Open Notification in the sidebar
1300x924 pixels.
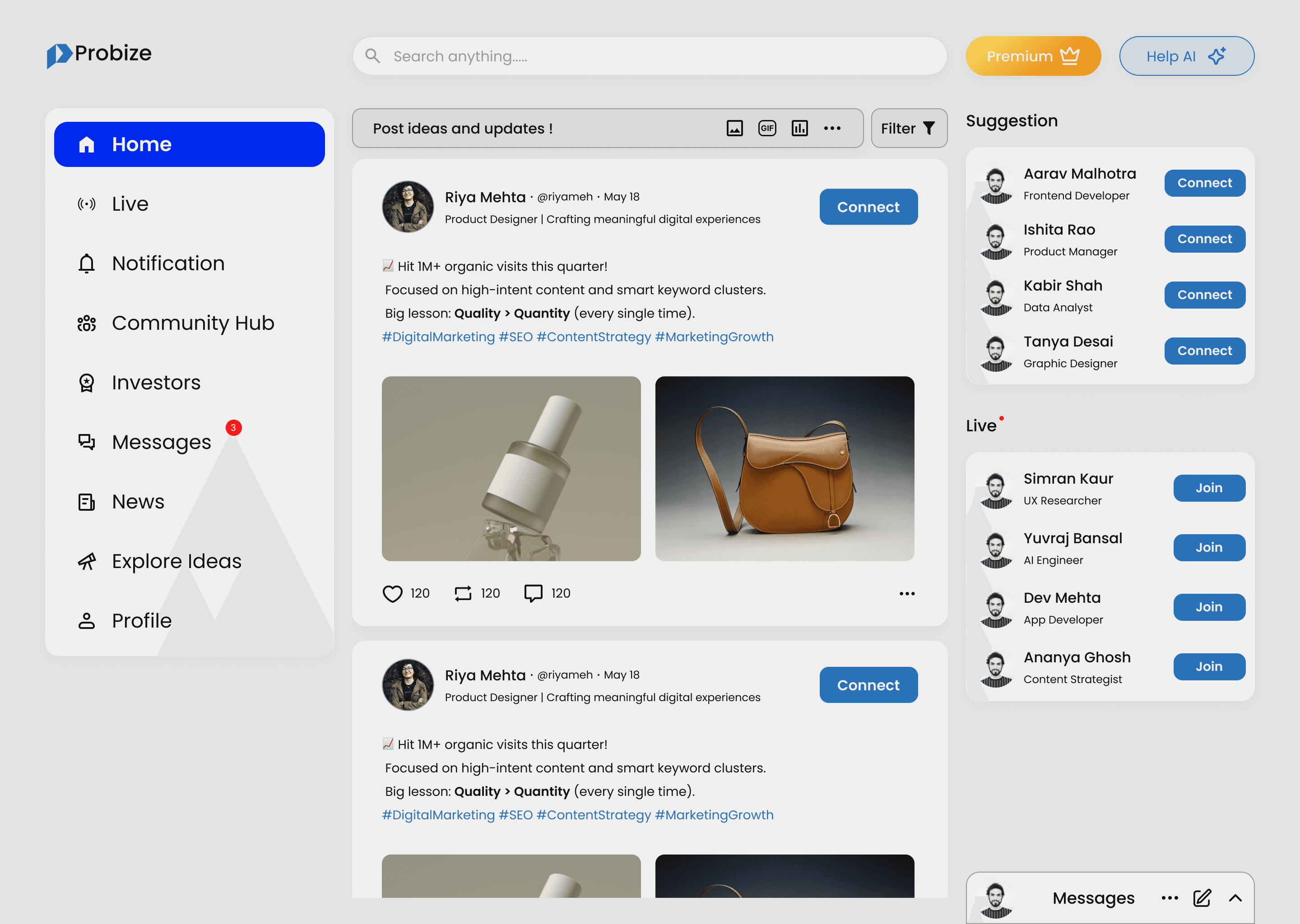pos(190,263)
